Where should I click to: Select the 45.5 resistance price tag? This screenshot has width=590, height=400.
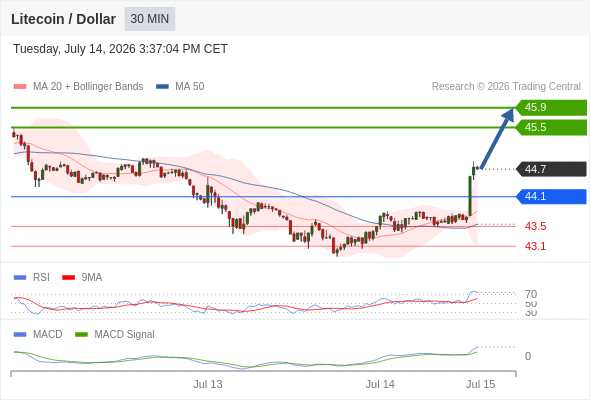(x=551, y=128)
